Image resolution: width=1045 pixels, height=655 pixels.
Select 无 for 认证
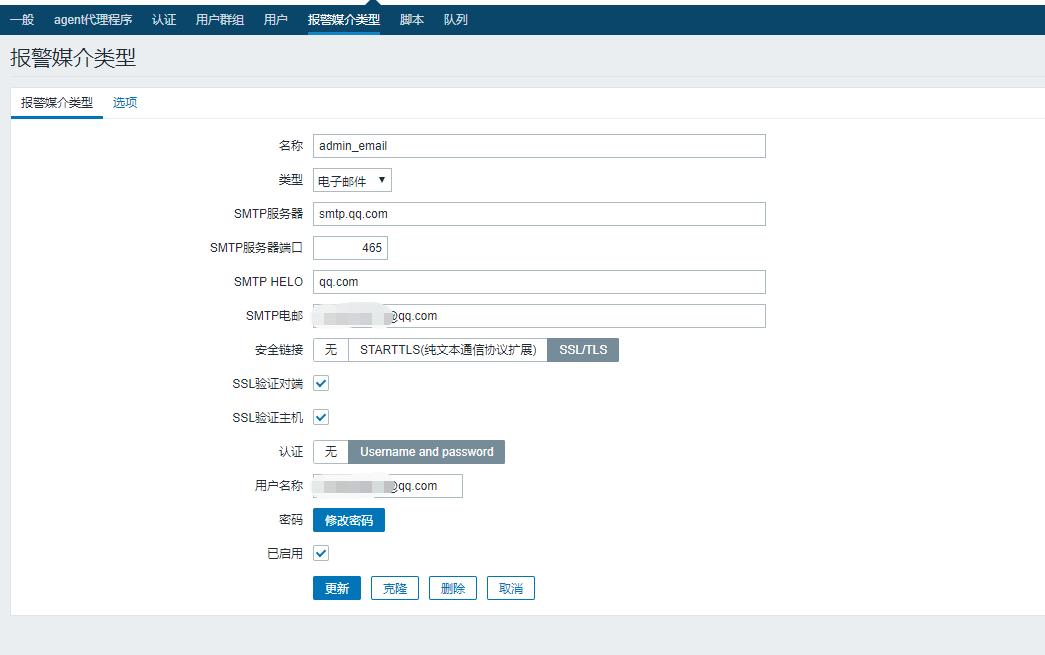click(x=331, y=452)
